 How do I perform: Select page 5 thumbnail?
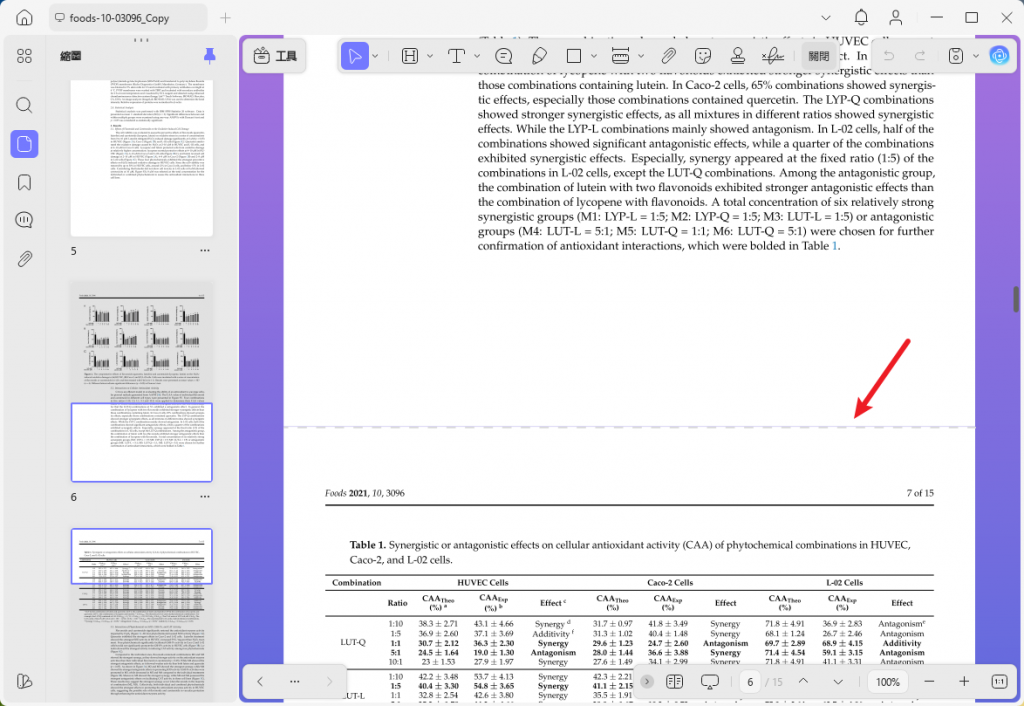(142, 158)
